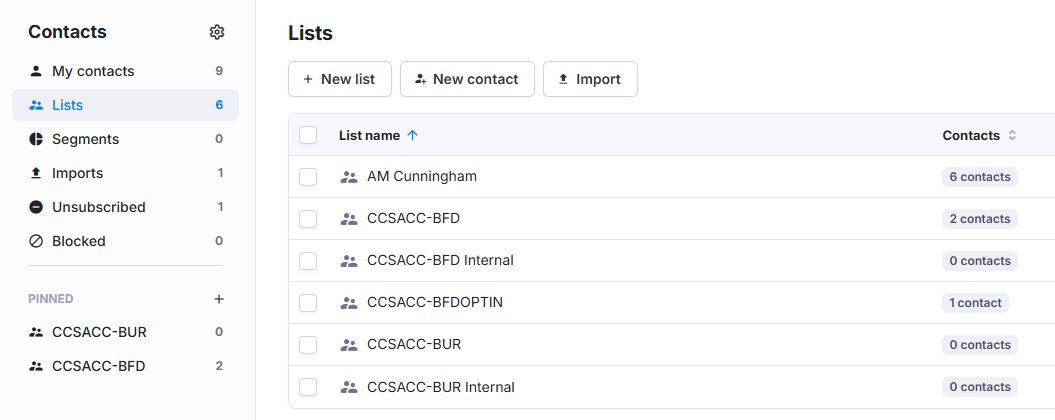
Task: Open the Lists section in sidebar
Action: pos(125,105)
